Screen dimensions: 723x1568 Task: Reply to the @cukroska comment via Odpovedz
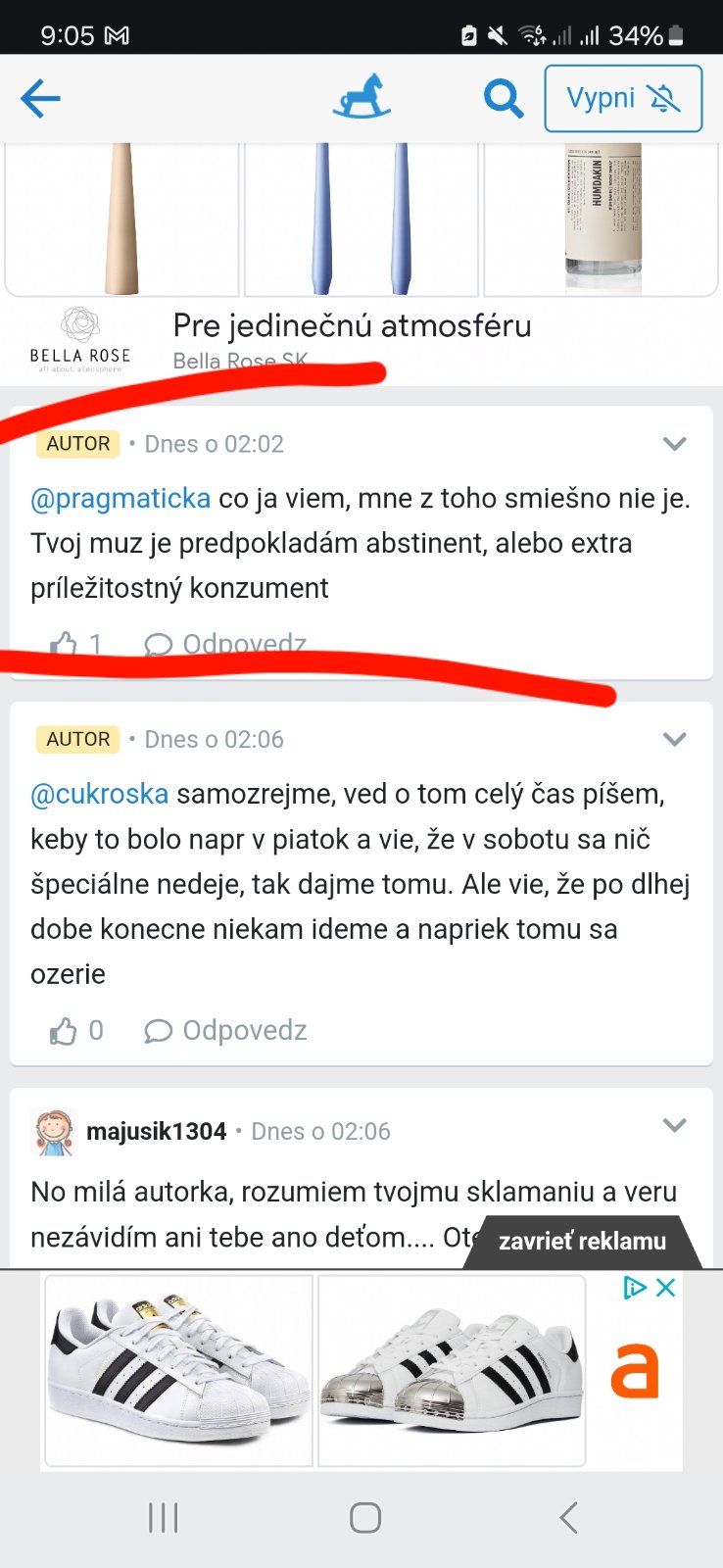226,1031
